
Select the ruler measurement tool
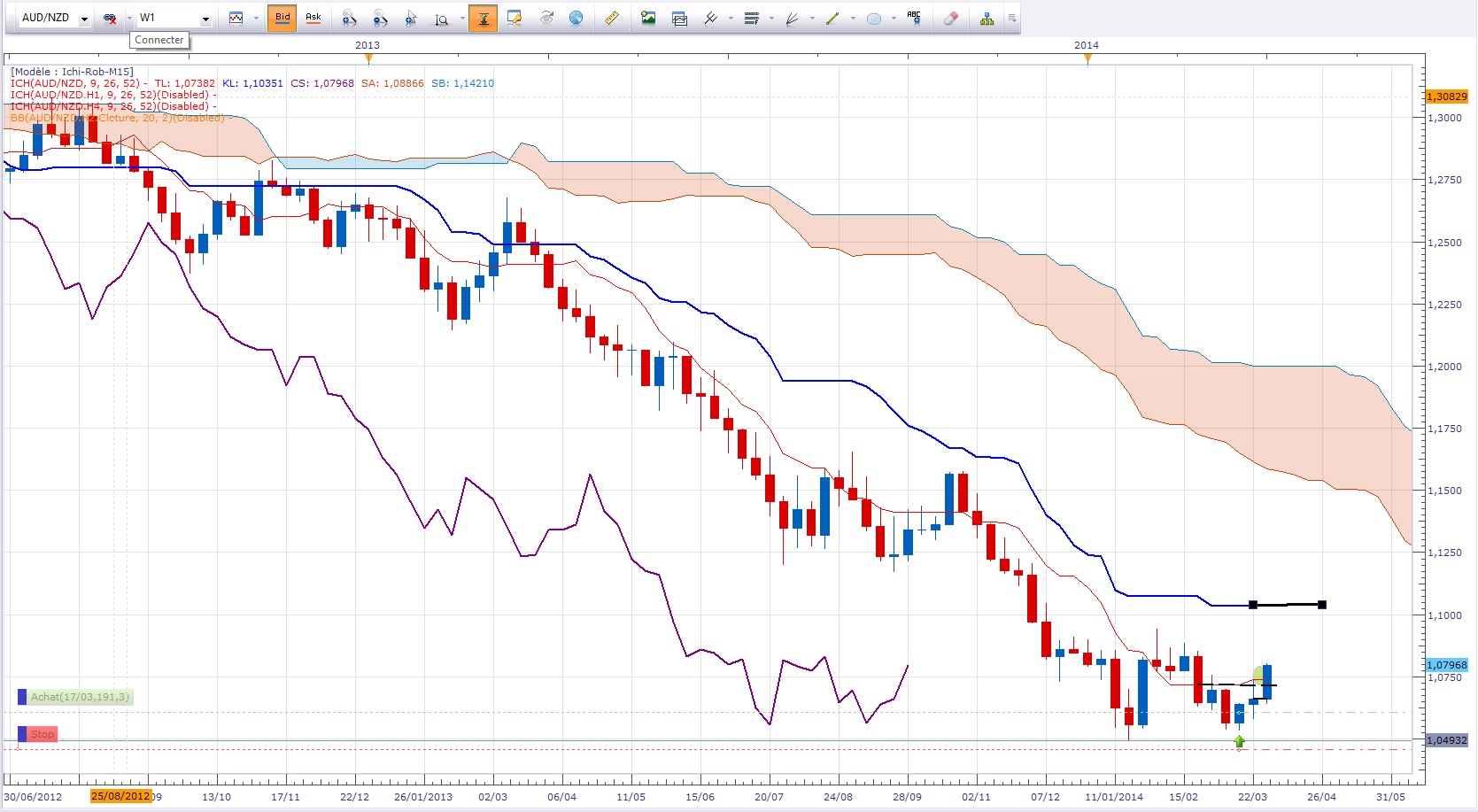click(x=611, y=19)
